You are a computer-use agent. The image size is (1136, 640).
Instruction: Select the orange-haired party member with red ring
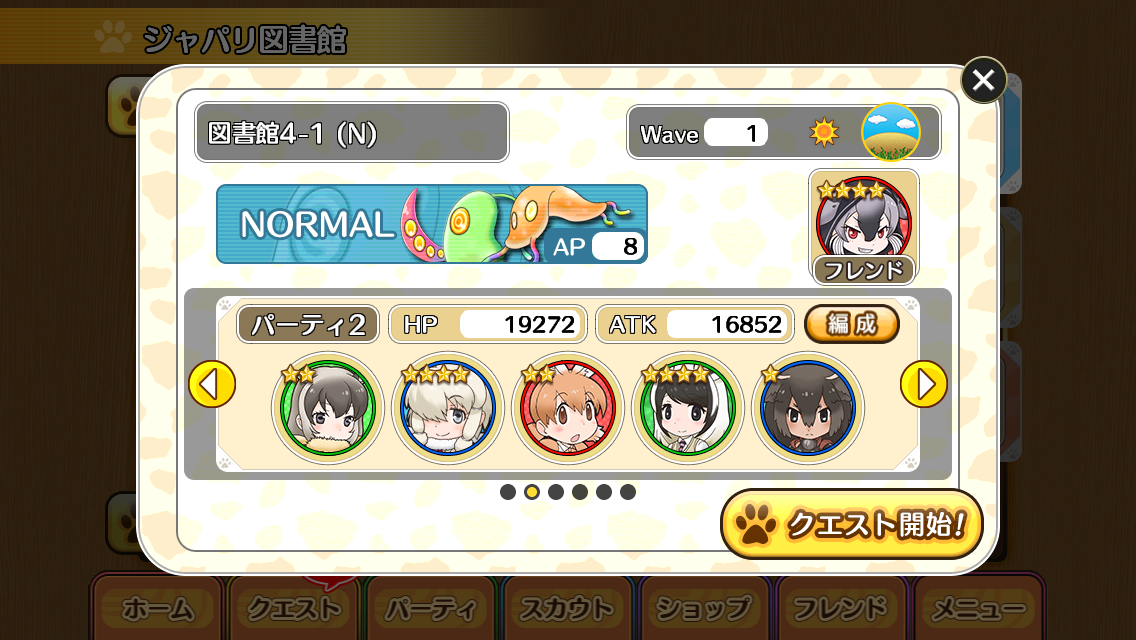[568, 407]
